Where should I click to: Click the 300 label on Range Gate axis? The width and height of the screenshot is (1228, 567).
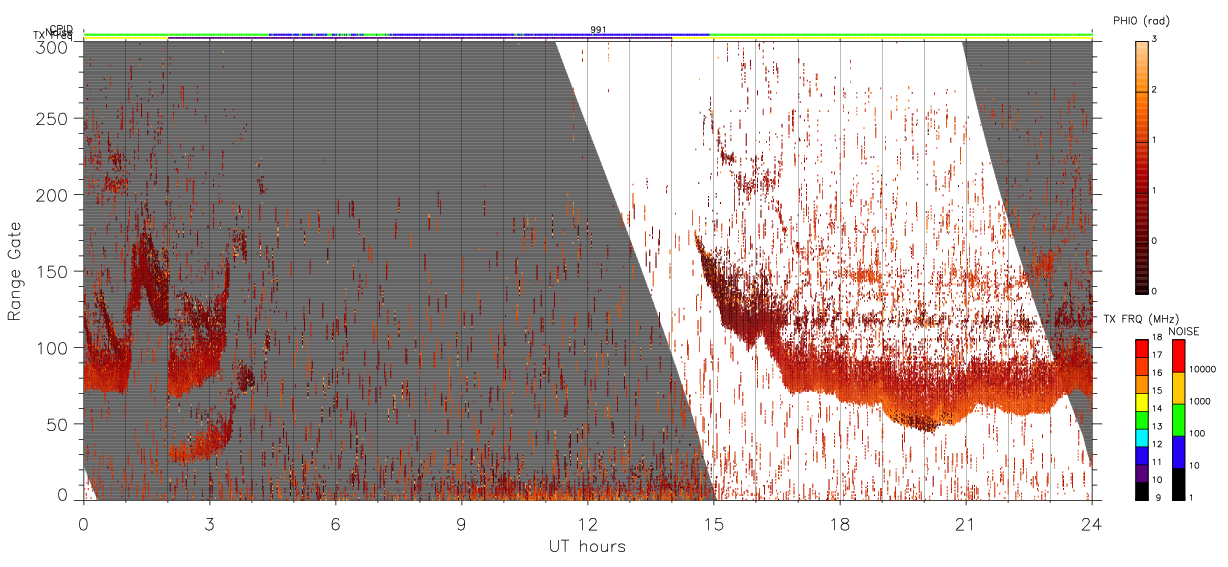click(53, 47)
